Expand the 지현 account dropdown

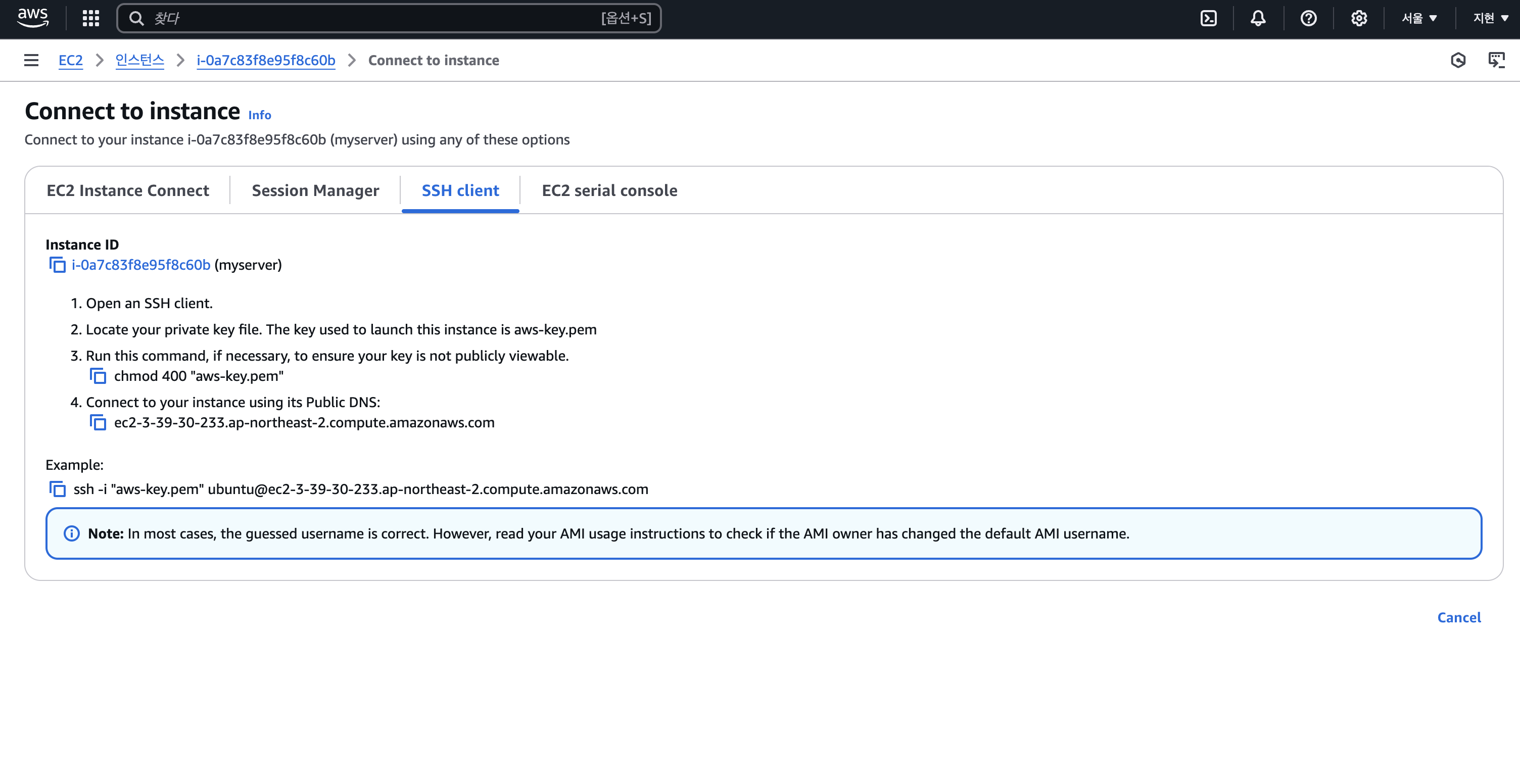point(1491,18)
